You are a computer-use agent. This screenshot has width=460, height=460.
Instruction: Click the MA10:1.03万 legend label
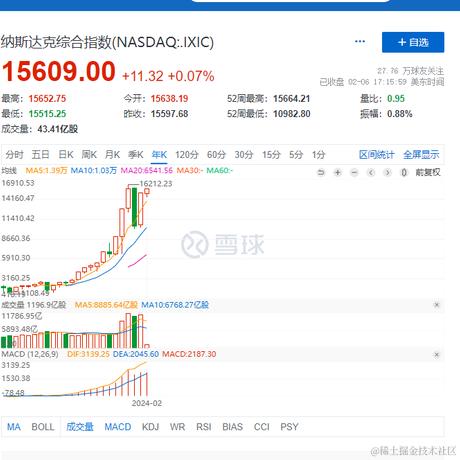(x=94, y=170)
